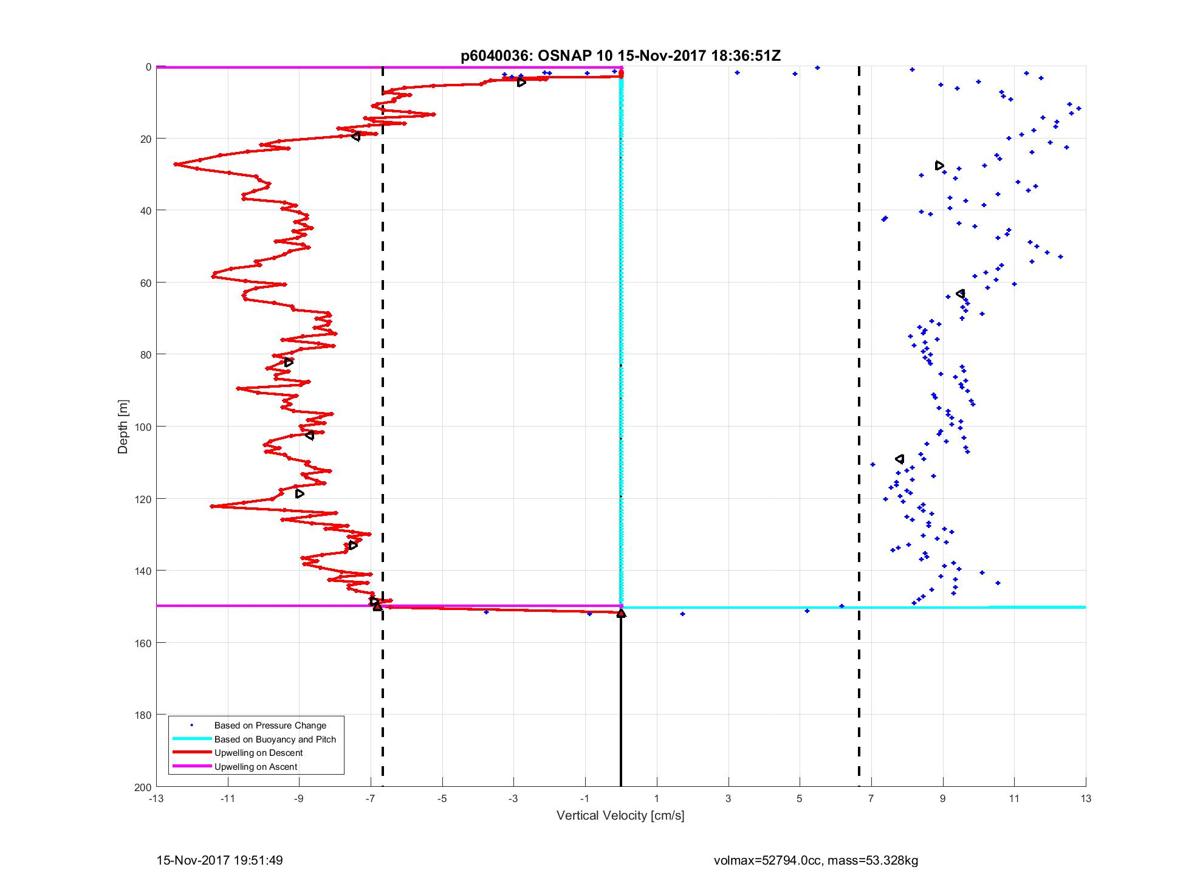Click the x-axis tick label "-9"
This screenshot has height=885, width=1200.
(x=299, y=799)
